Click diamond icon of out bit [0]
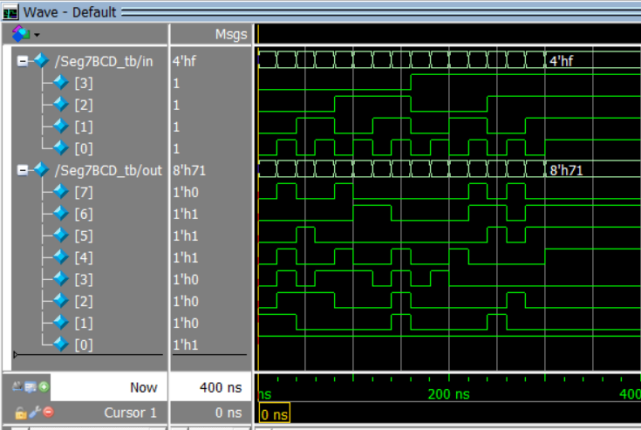This screenshot has height=430, width=641. [x=61, y=344]
